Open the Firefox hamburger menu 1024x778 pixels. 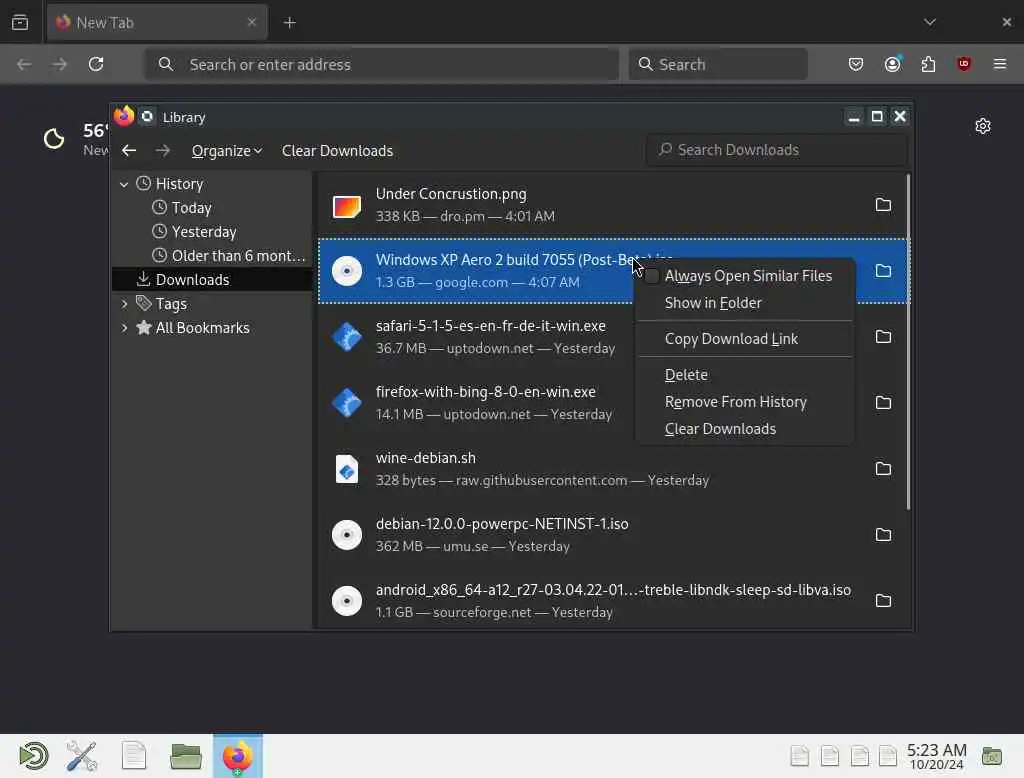point(1000,64)
